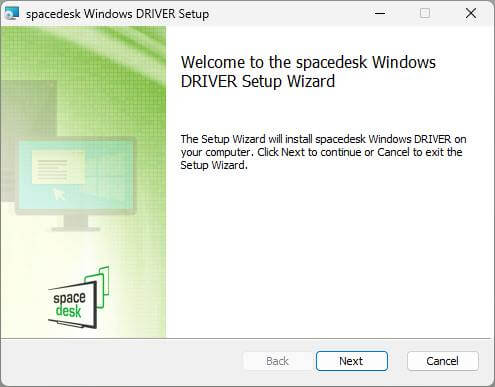Click the 'DRIVER Setup Wizard' heading line
This screenshot has height=387, width=495.
click(x=258, y=81)
